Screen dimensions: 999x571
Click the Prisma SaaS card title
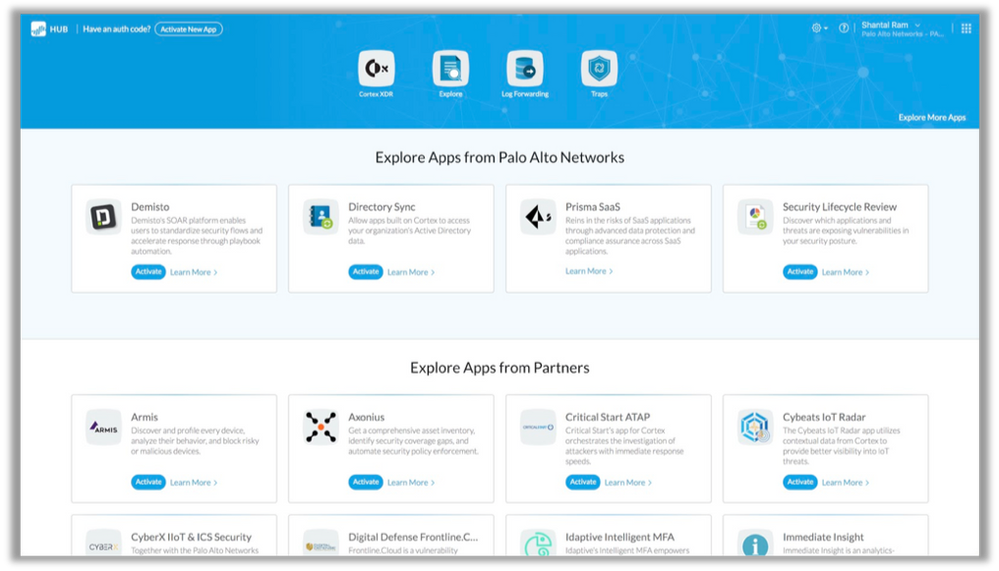click(593, 206)
